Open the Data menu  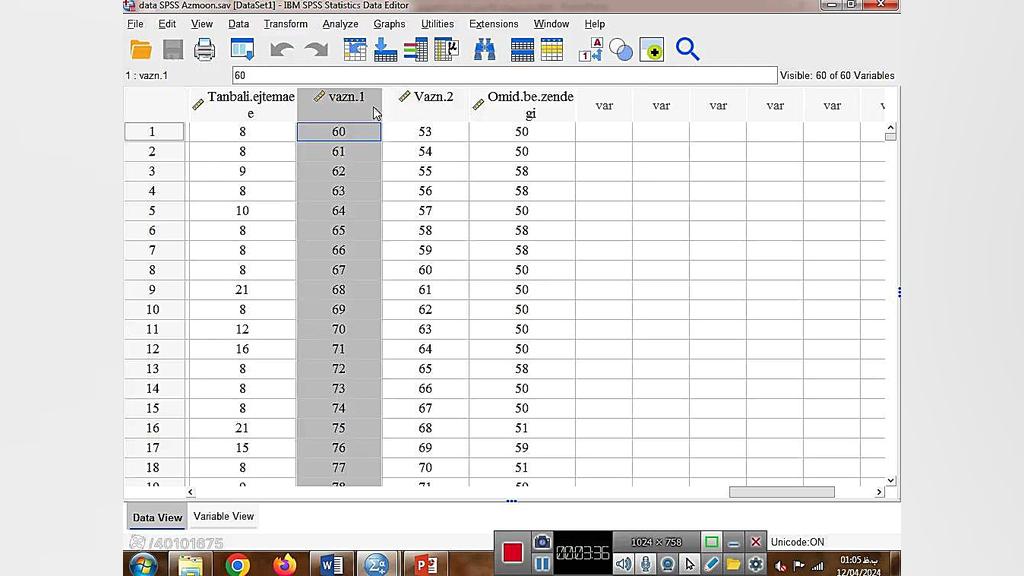click(238, 24)
